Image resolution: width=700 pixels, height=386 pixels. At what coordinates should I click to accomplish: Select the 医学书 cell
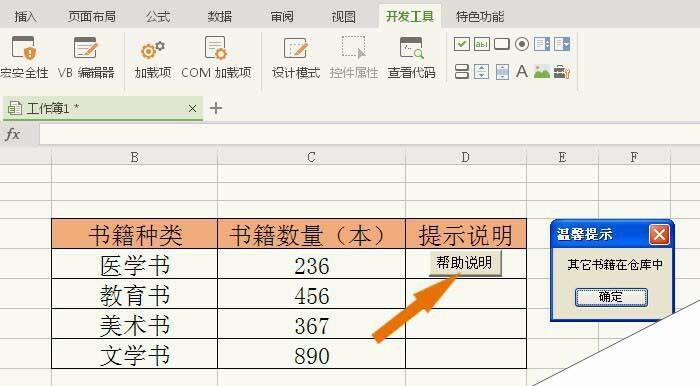[x=134, y=264]
